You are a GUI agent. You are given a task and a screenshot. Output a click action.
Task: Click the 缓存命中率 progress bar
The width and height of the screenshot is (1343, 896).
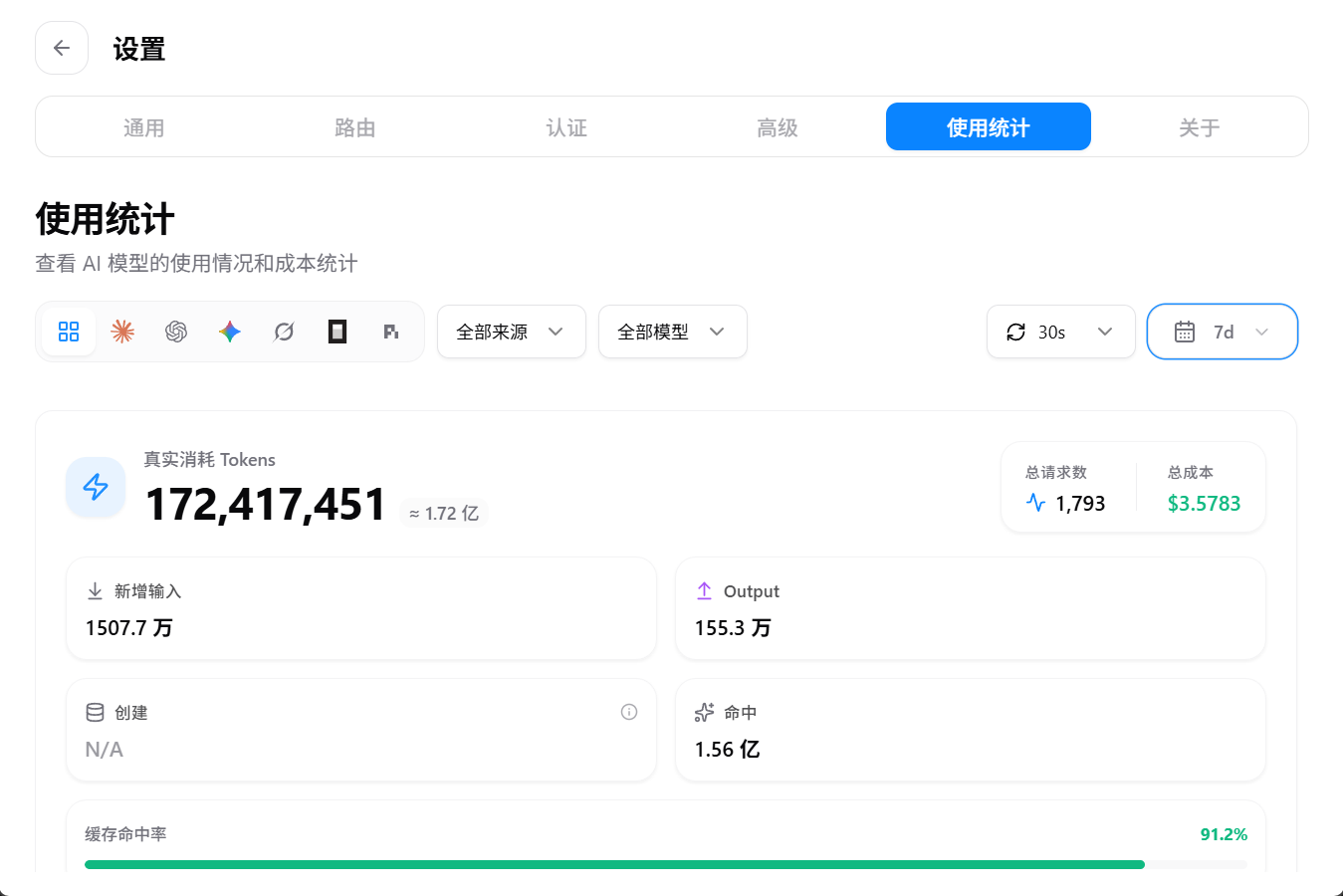[x=666, y=865]
